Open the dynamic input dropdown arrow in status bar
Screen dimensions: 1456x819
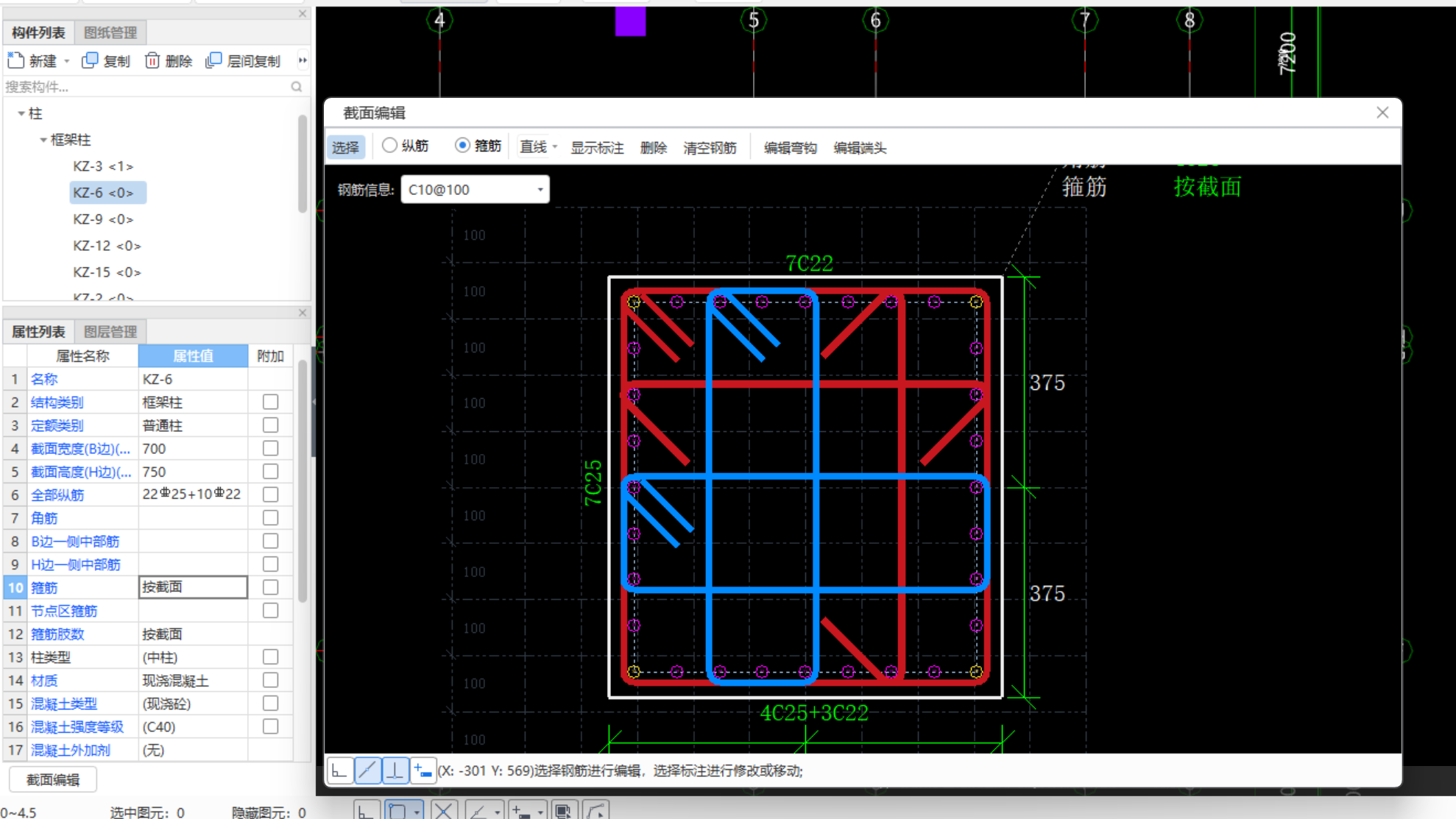[540, 812]
